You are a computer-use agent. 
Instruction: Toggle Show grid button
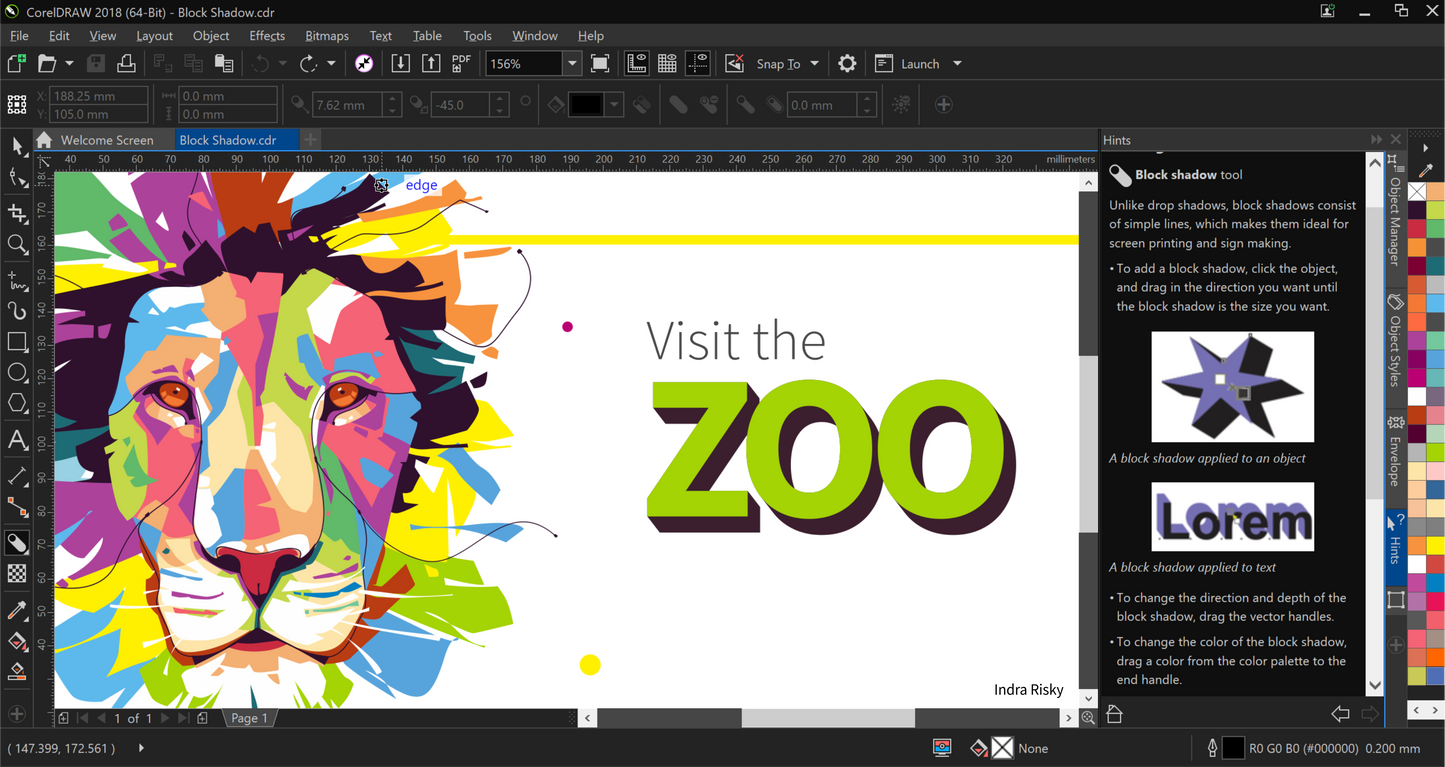(x=667, y=63)
